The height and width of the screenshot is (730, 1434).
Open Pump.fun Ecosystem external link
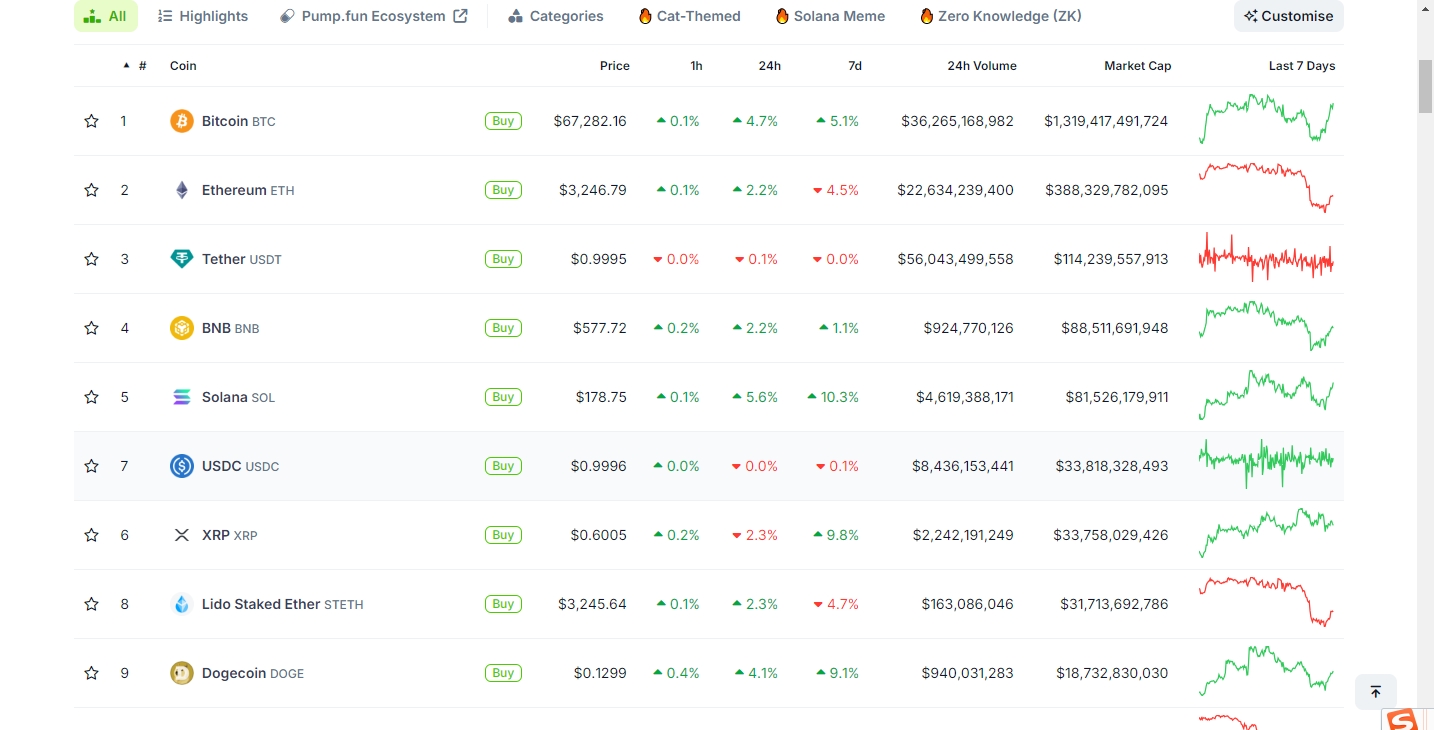pyautogui.click(x=374, y=16)
